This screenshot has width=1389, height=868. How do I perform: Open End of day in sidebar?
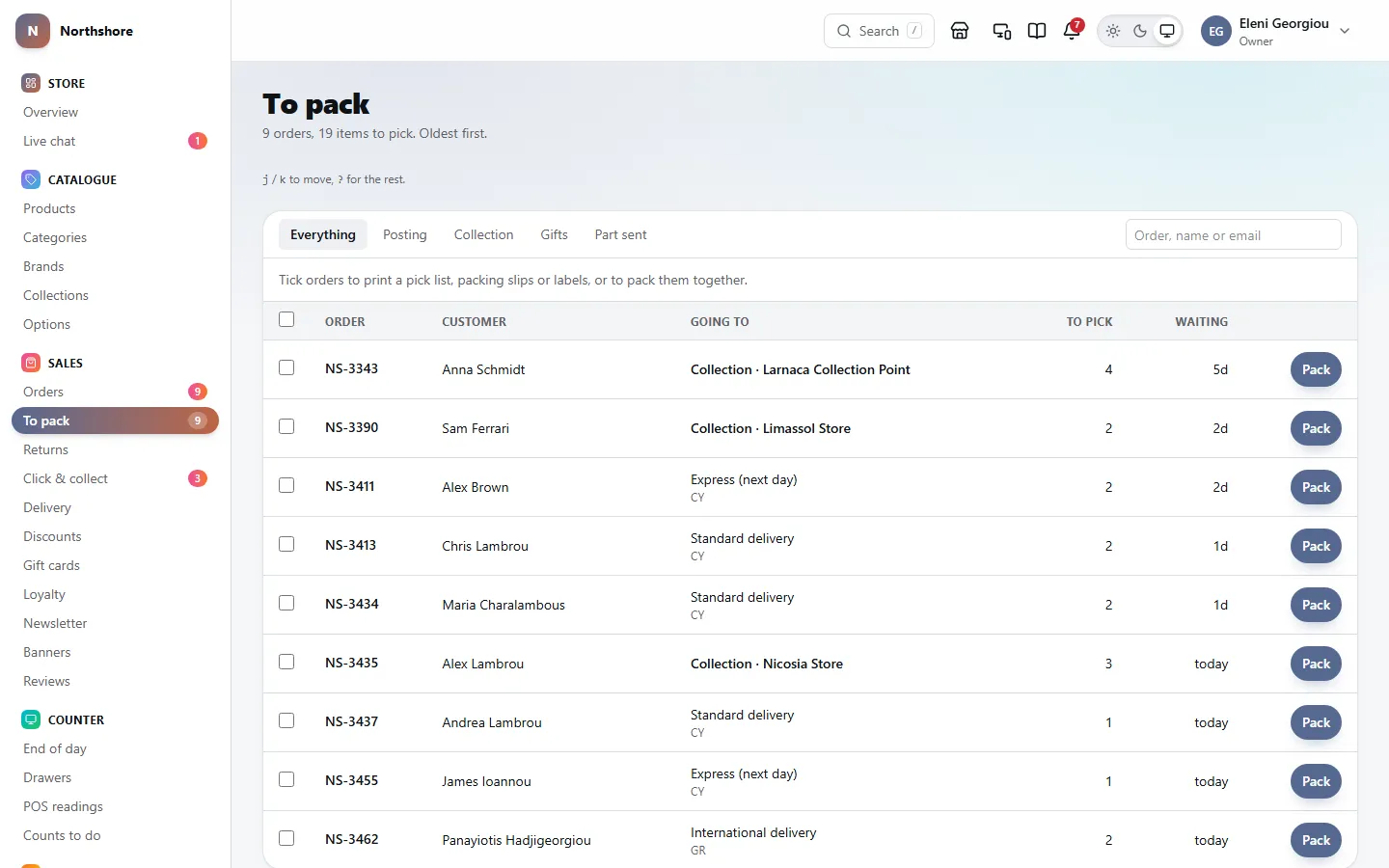click(115, 748)
